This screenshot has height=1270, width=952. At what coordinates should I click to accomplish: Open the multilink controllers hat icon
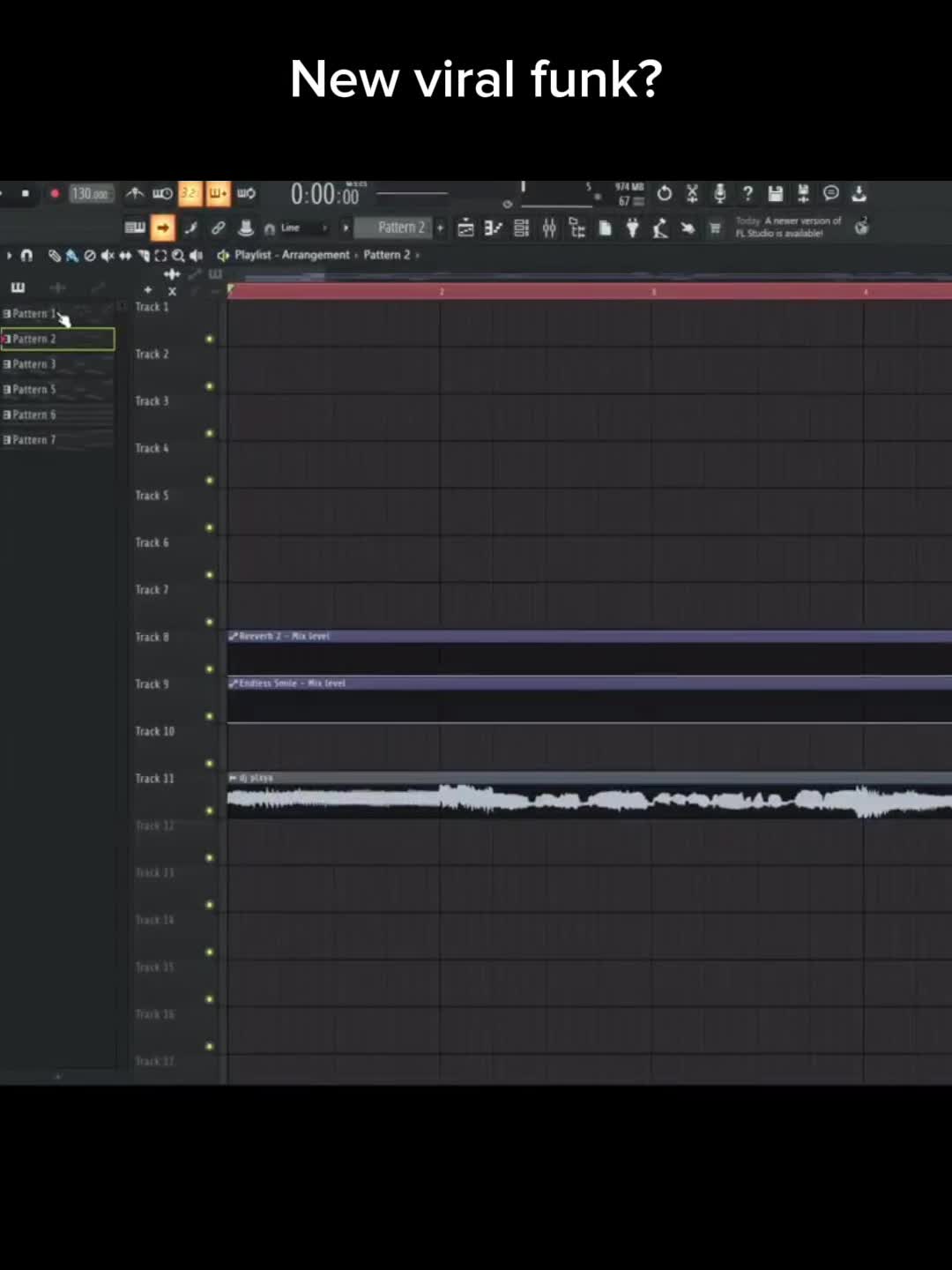pyautogui.click(x=246, y=228)
